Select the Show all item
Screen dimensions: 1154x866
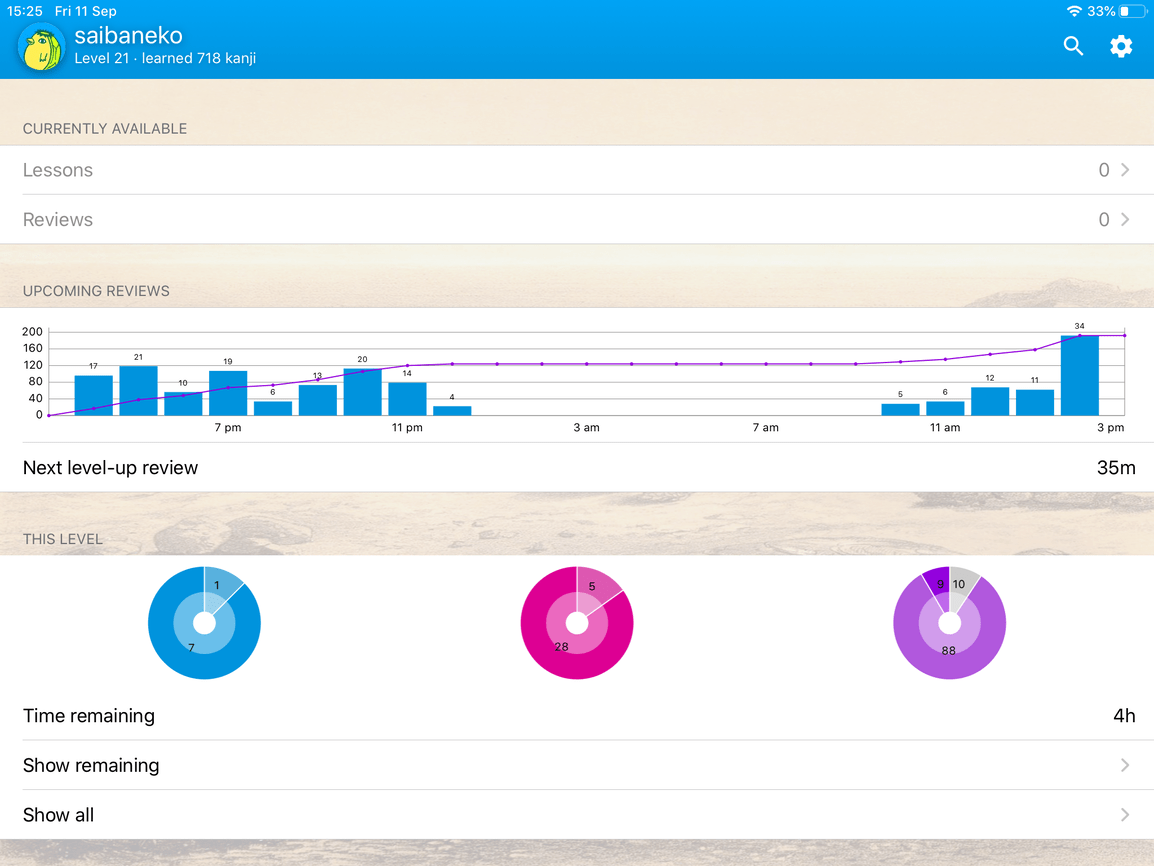pos(577,814)
